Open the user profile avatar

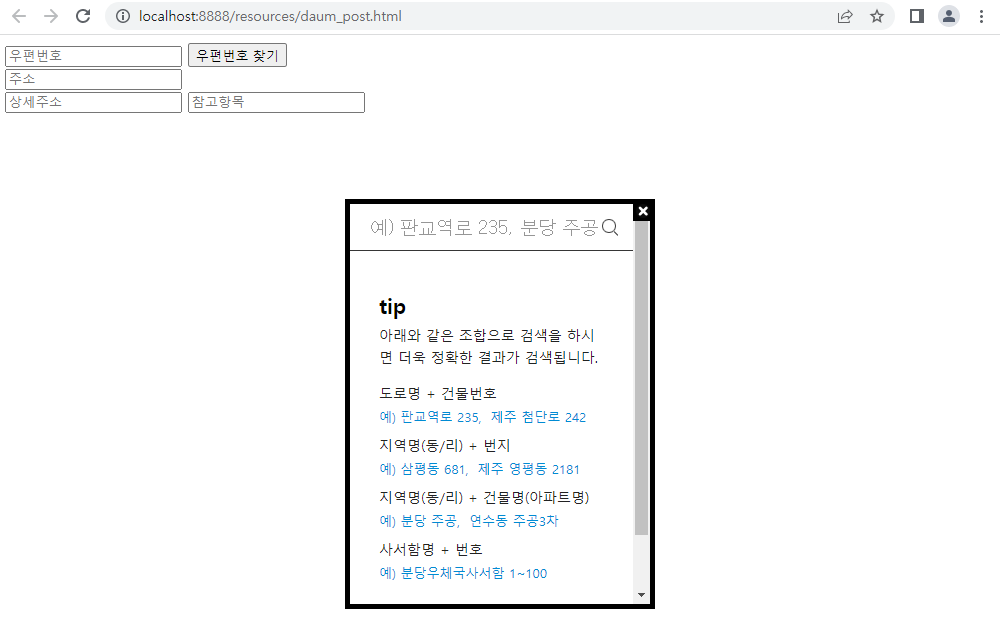click(949, 17)
